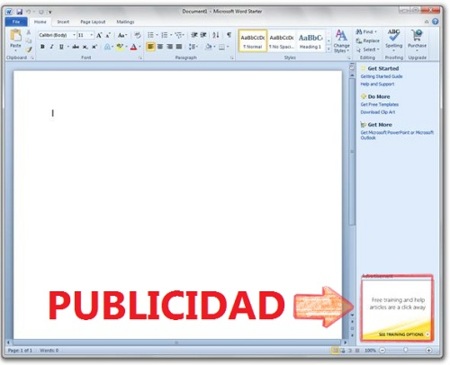Toggle Show/Hide paragraph marks
Screen dimensions: 450x365
(229, 35)
